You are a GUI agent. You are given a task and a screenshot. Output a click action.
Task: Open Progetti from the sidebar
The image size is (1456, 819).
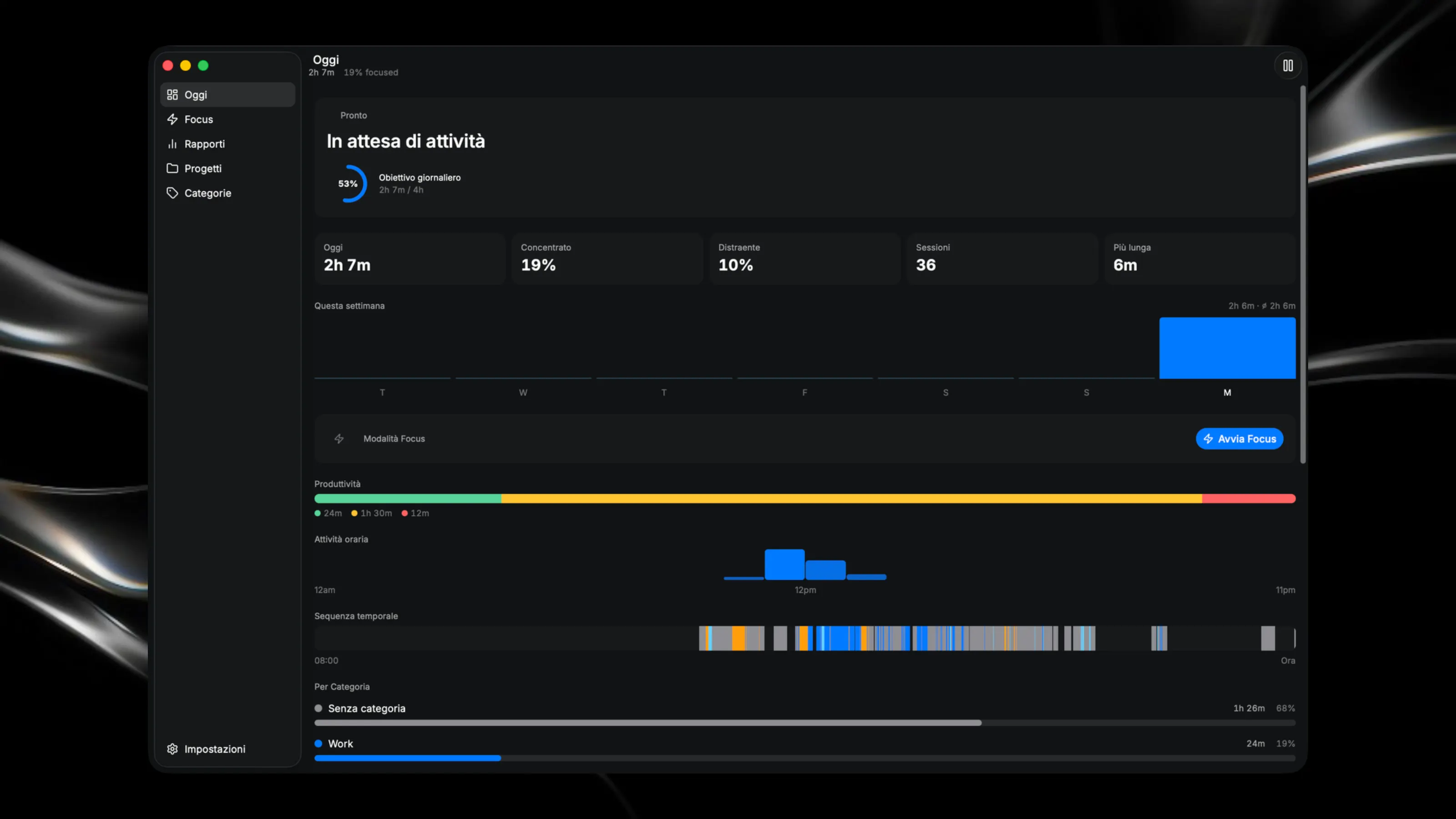[227, 168]
